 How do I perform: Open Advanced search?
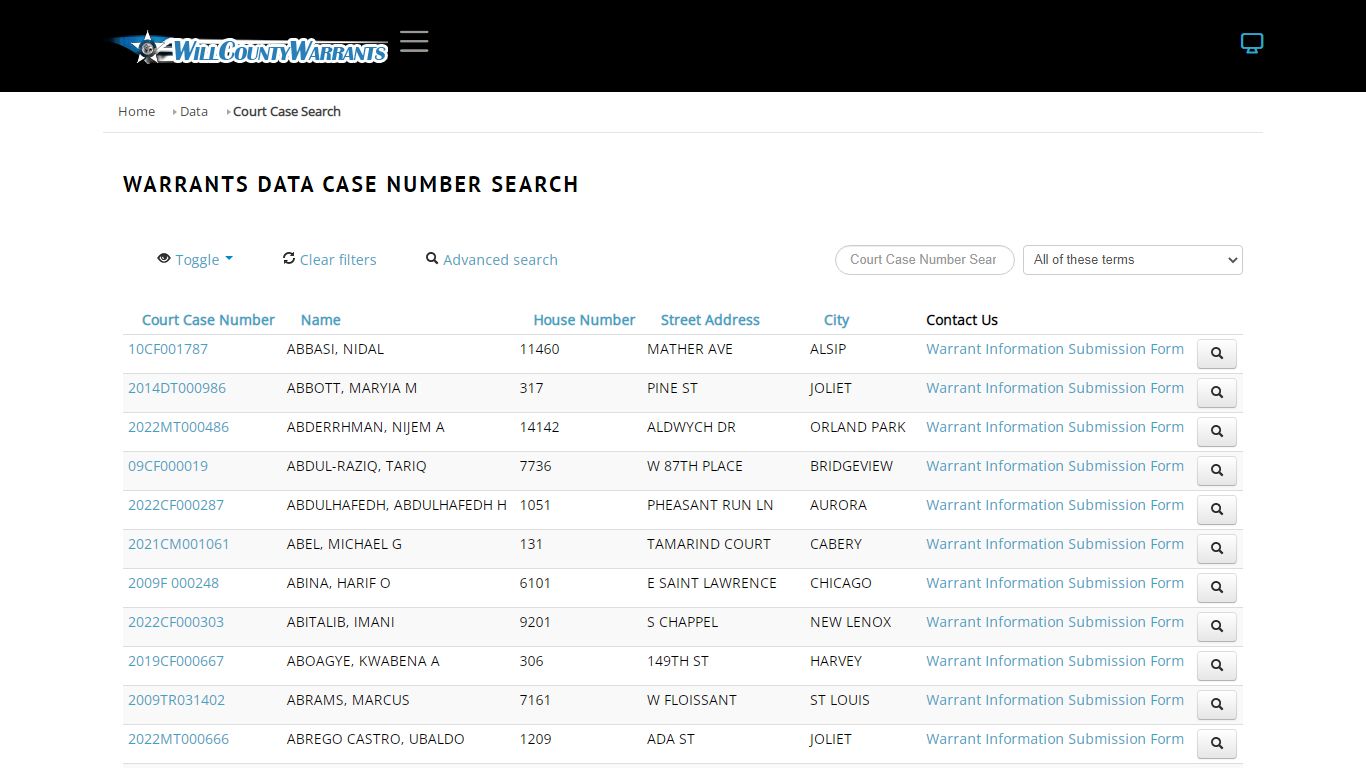click(491, 259)
